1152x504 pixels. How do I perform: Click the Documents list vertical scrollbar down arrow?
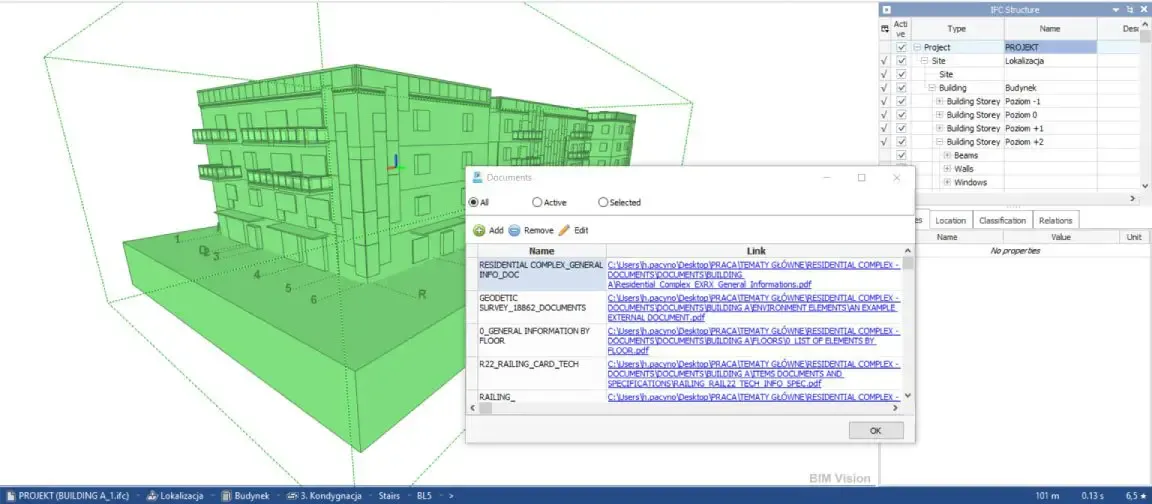coord(908,395)
